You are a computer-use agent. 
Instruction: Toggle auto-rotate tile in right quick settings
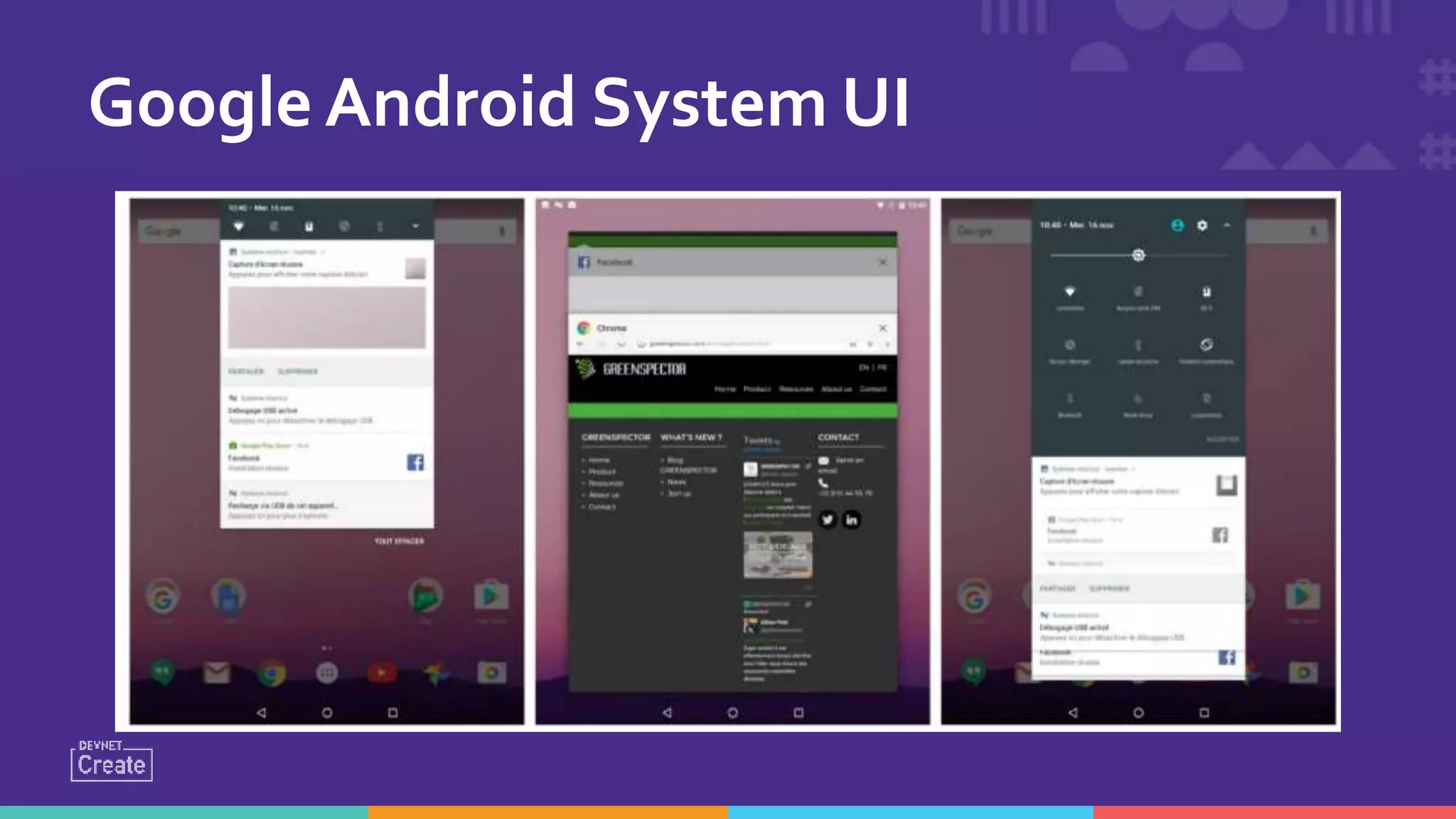point(1206,350)
